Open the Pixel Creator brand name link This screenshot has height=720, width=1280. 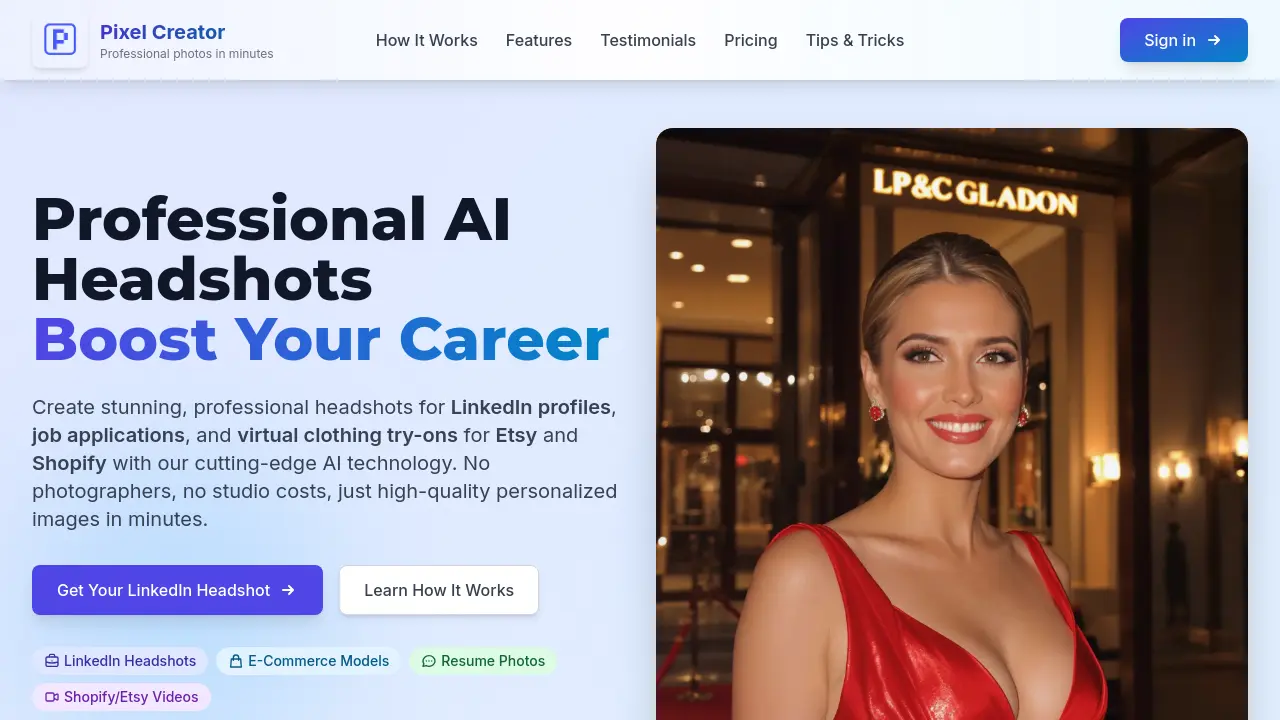tap(162, 32)
